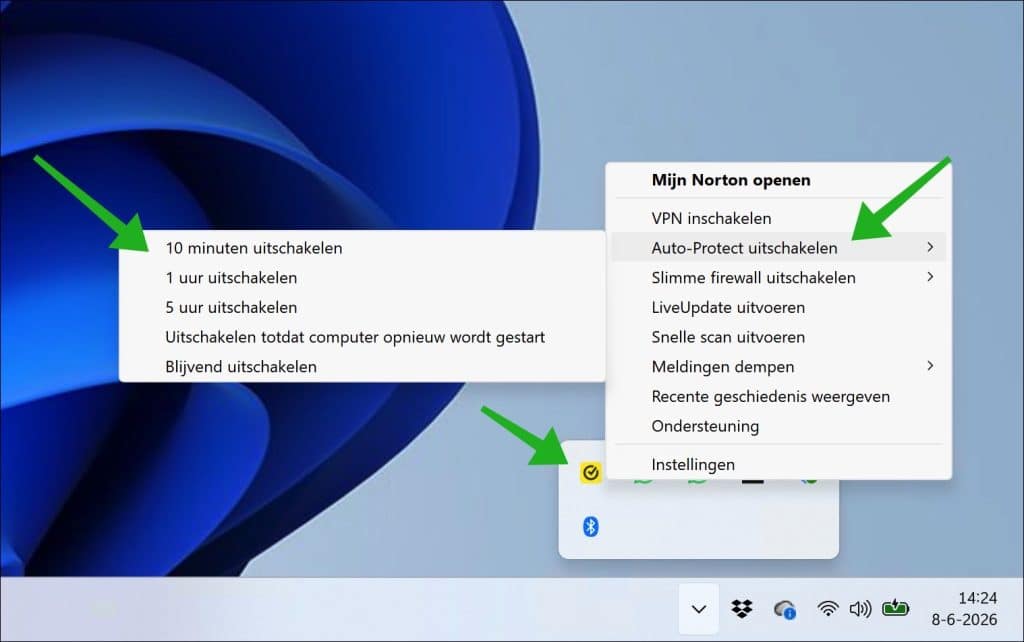
Task: Choose 5 uur uitschakelen
Action: pos(362,307)
